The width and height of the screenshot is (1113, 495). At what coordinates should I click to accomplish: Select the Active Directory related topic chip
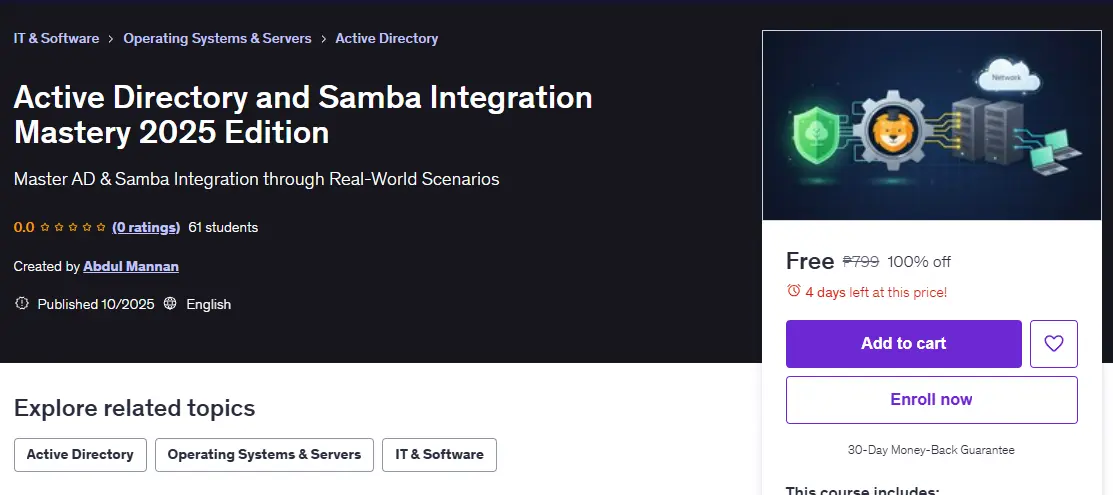(80, 455)
